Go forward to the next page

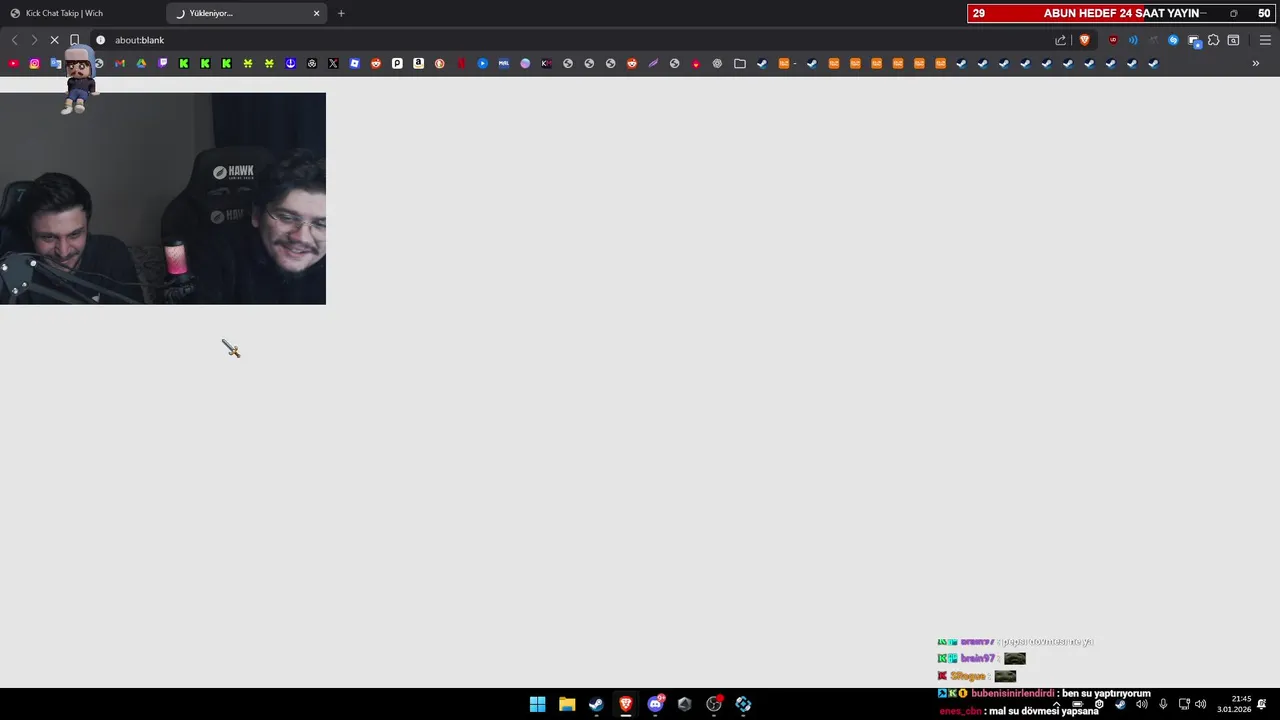point(33,40)
